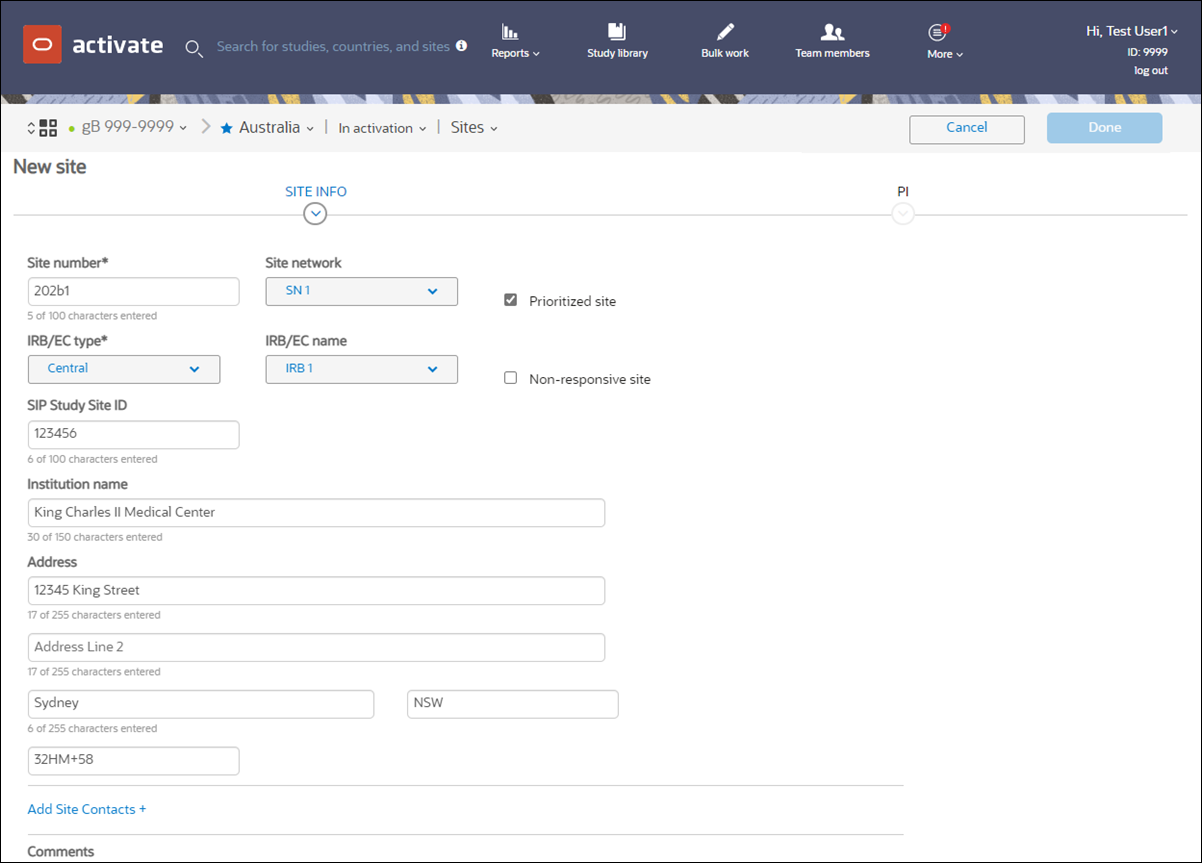Click the activate logo icon
Image resolution: width=1202 pixels, height=863 pixels.
43,44
